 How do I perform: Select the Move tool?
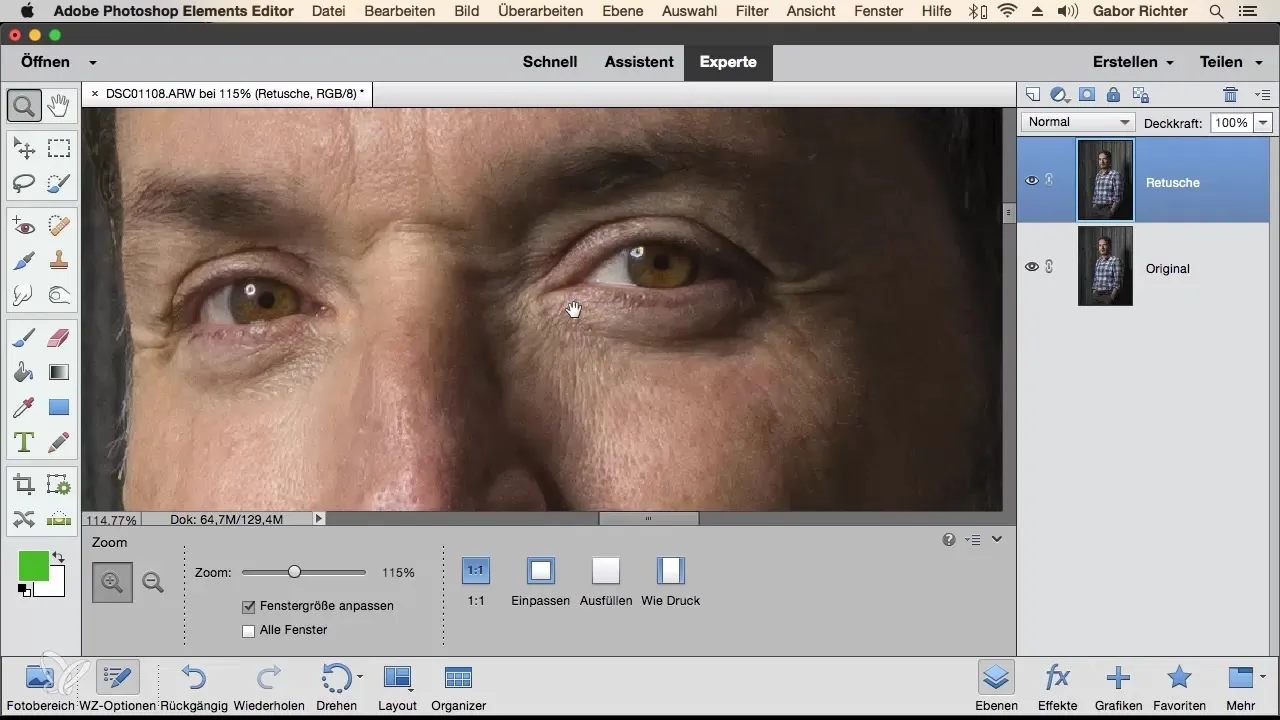[x=24, y=149]
